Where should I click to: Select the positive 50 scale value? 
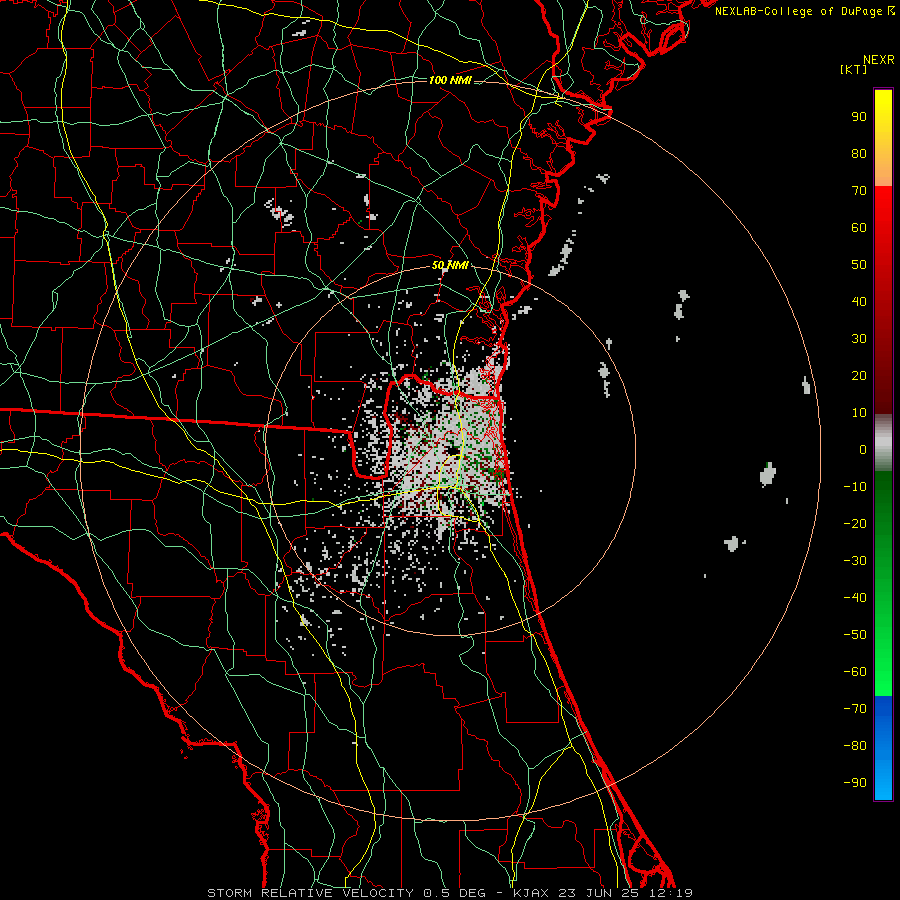point(859,265)
